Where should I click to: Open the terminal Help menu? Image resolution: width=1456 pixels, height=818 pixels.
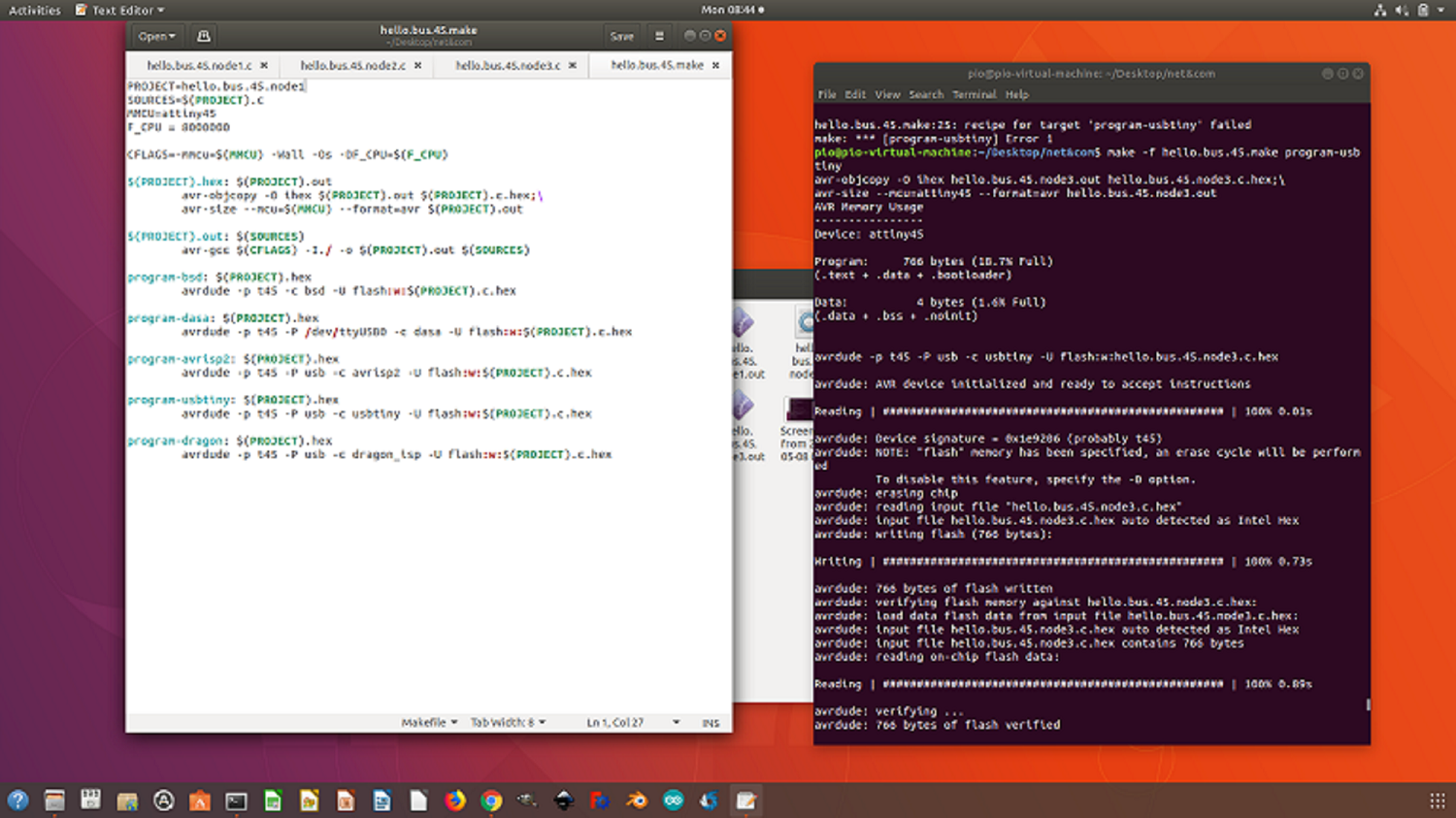1016,94
